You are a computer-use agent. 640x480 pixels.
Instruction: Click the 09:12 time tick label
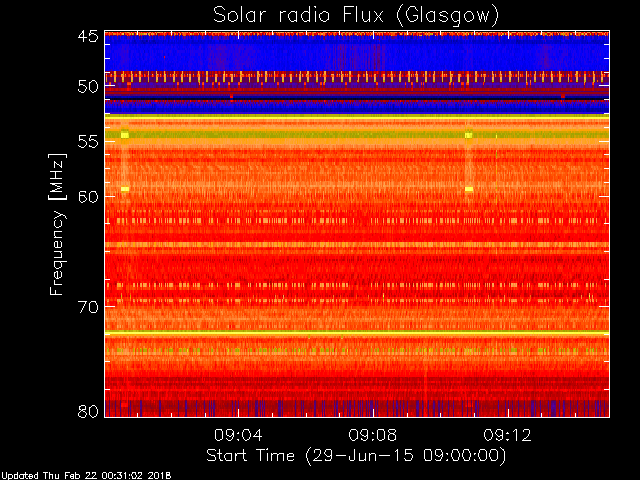pos(507,435)
